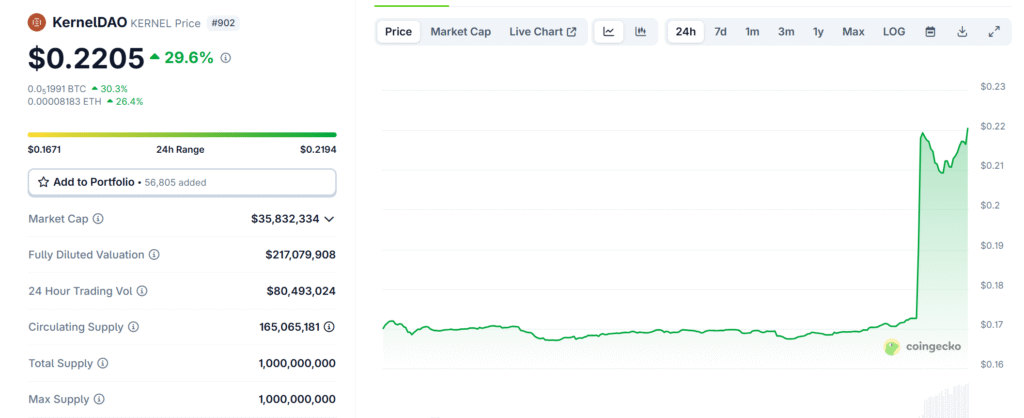Click info icon next to Market Cap
Viewport: 1024px width, 418px height.
[x=98, y=219]
